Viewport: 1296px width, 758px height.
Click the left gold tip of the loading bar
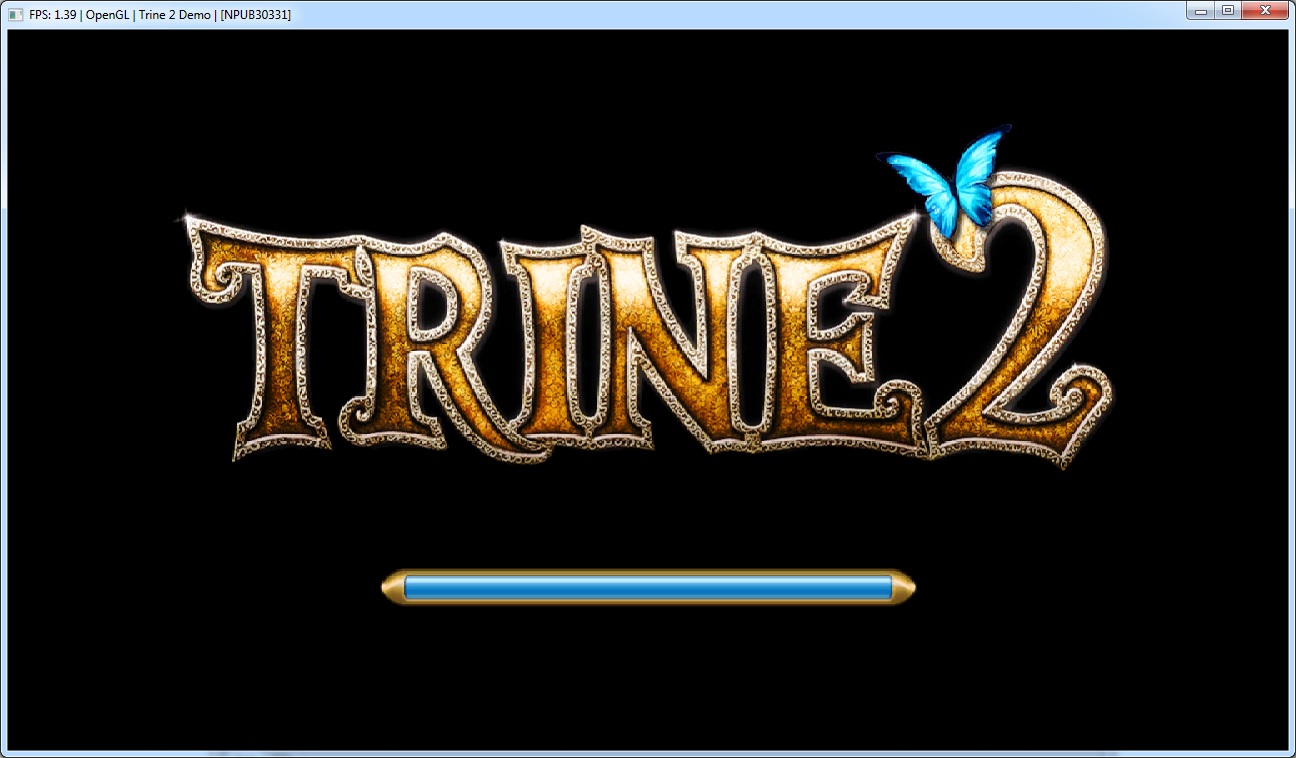pos(392,588)
